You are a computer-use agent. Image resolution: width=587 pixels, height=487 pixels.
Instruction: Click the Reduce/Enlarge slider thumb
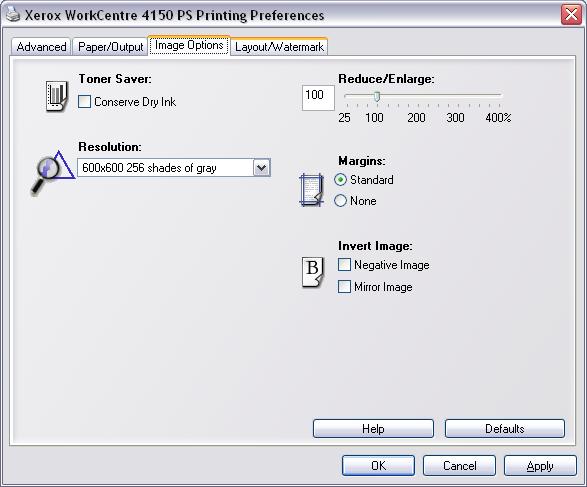tap(377, 97)
